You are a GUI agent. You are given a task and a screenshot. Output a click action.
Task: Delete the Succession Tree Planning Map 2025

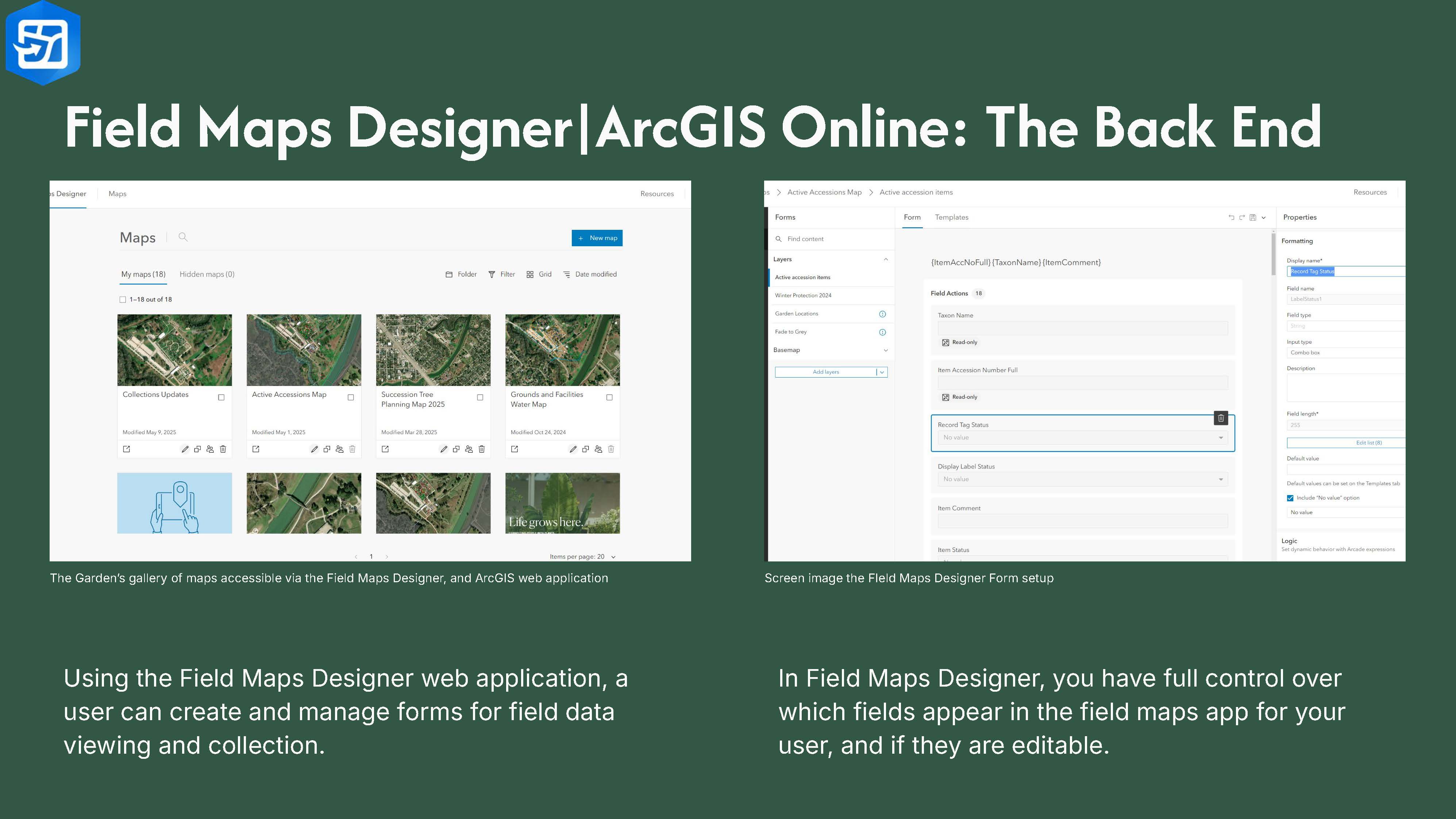(x=482, y=449)
